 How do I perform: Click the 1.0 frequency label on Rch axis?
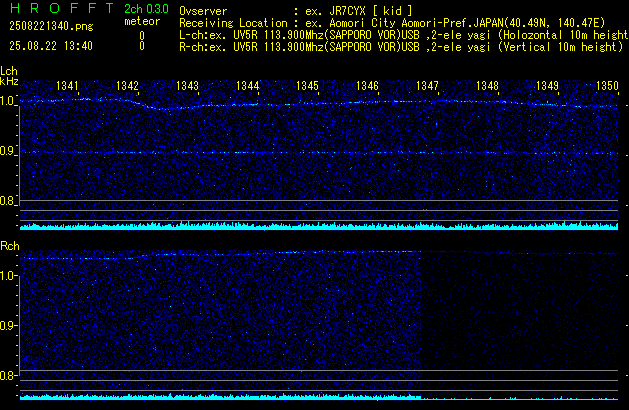(x=7, y=276)
